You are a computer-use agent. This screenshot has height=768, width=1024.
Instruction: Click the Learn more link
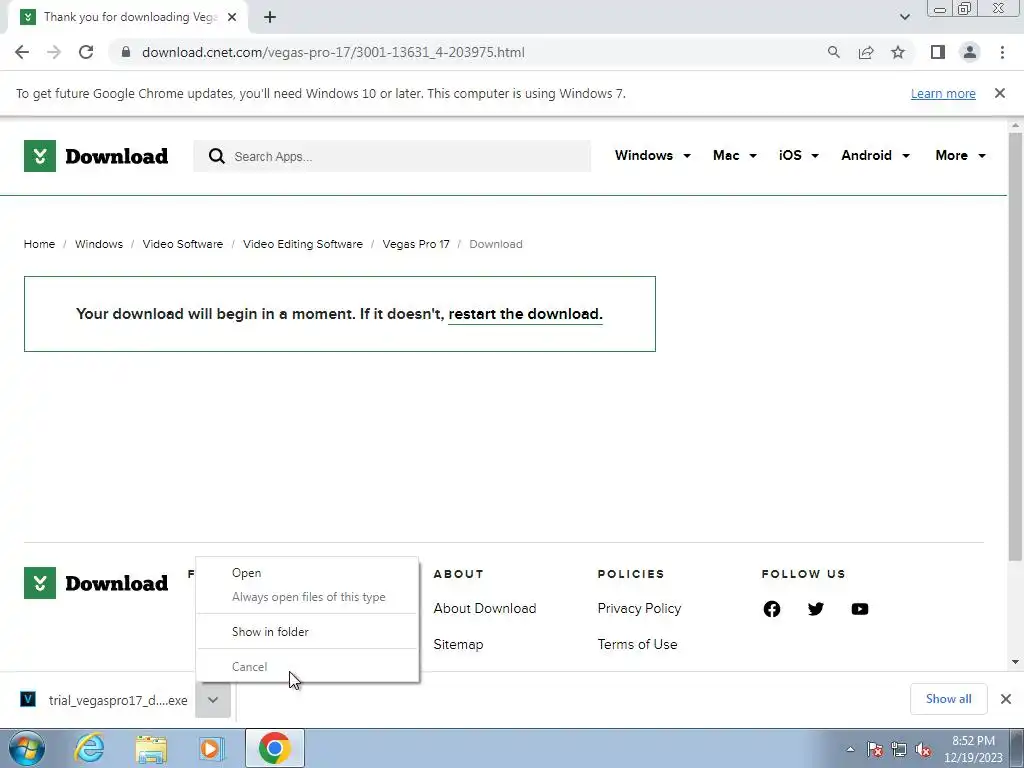[943, 93]
